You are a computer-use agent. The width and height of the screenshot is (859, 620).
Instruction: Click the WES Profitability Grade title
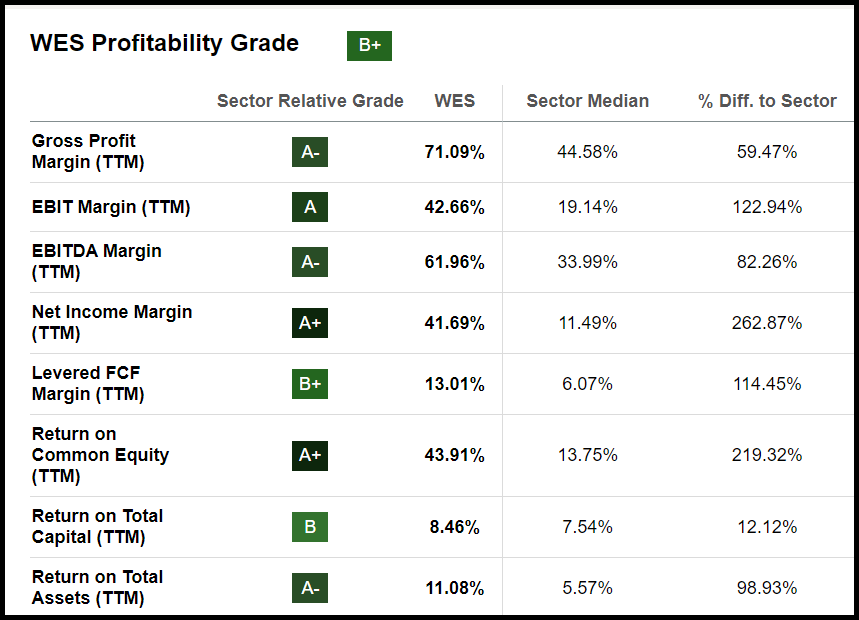point(164,43)
